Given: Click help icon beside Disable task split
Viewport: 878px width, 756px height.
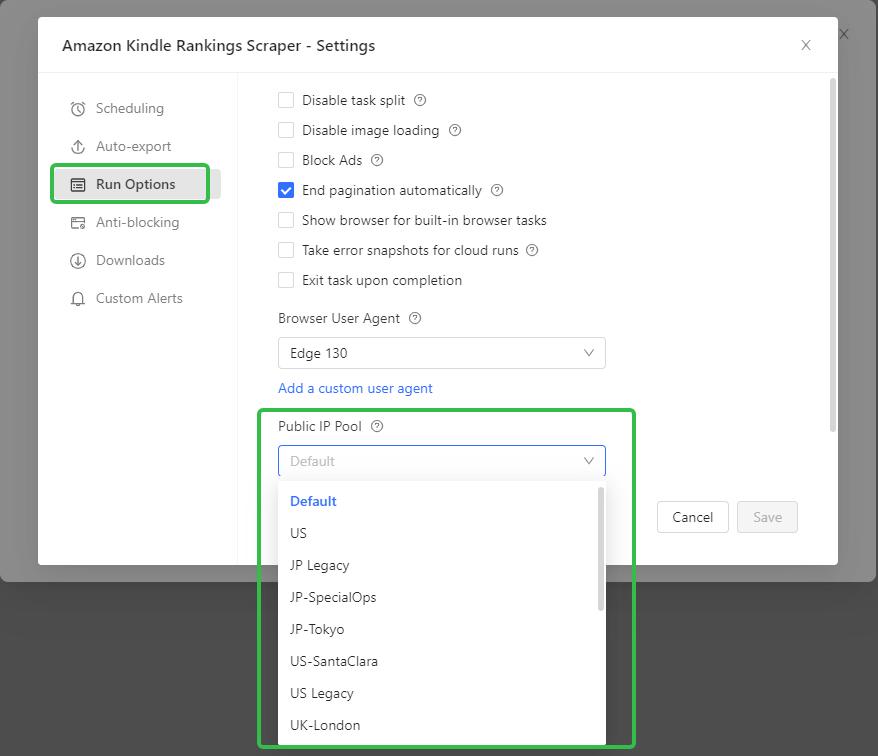Looking at the screenshot, I should coord(420,100).
